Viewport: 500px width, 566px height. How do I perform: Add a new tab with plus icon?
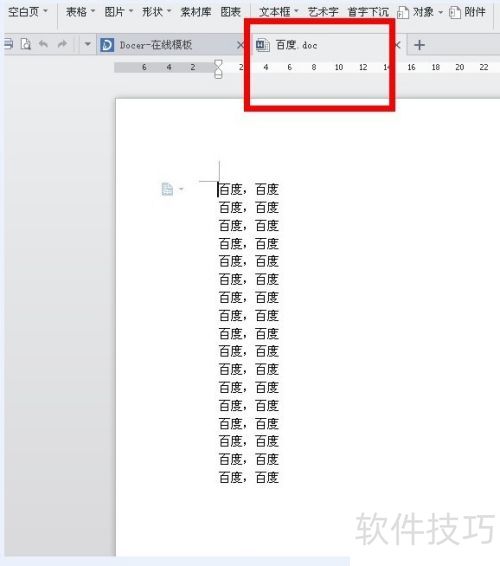coord(419,45)
